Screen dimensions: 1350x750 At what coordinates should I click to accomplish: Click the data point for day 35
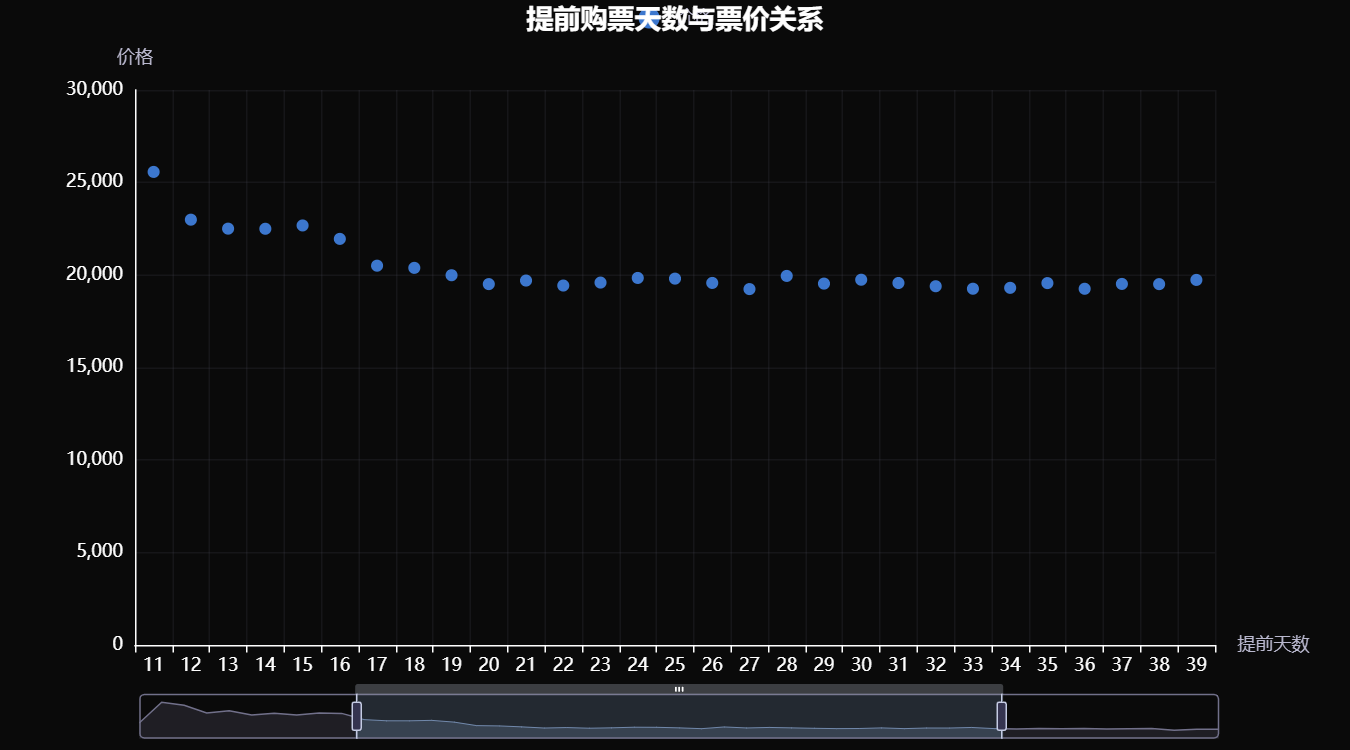pyautogui.click(x=1047, y=283)
